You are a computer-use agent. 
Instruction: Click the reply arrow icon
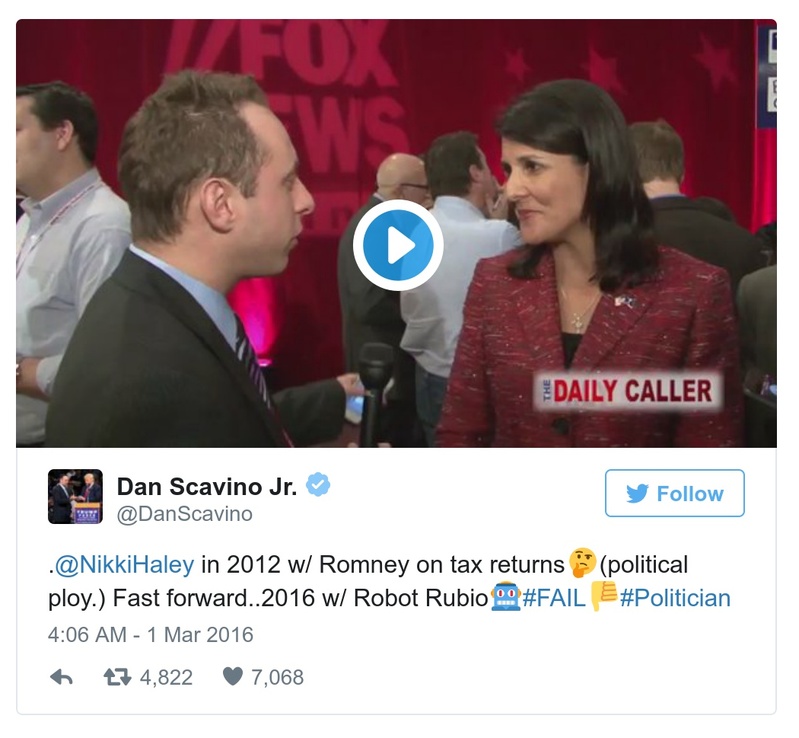click(x=62, y=677)
